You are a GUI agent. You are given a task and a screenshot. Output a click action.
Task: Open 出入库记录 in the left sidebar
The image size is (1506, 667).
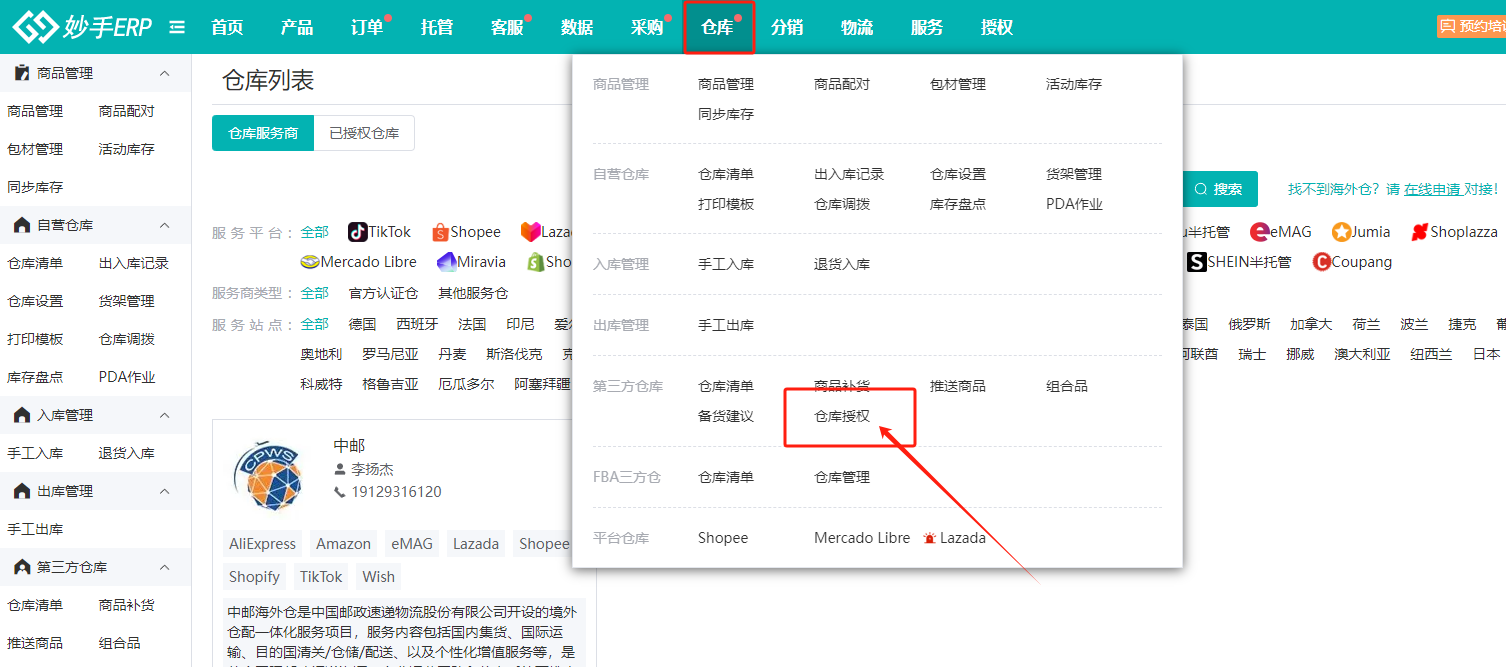(134, 263)
